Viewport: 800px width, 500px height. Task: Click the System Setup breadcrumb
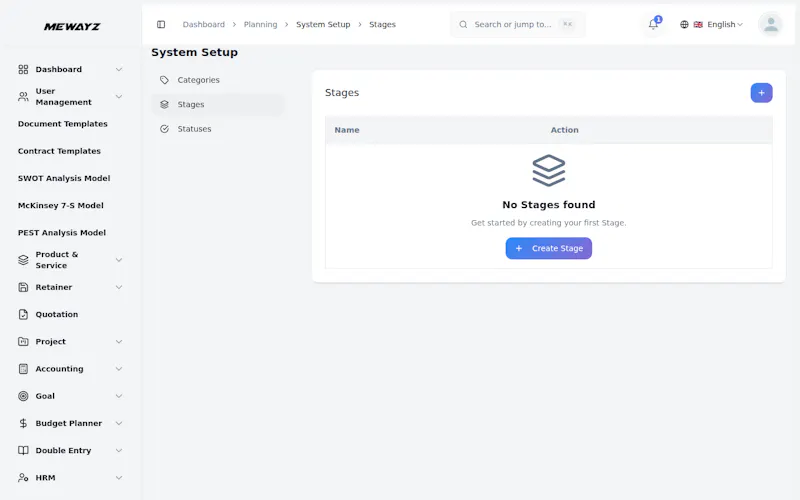pyautogui.click(x=323, y=24)
